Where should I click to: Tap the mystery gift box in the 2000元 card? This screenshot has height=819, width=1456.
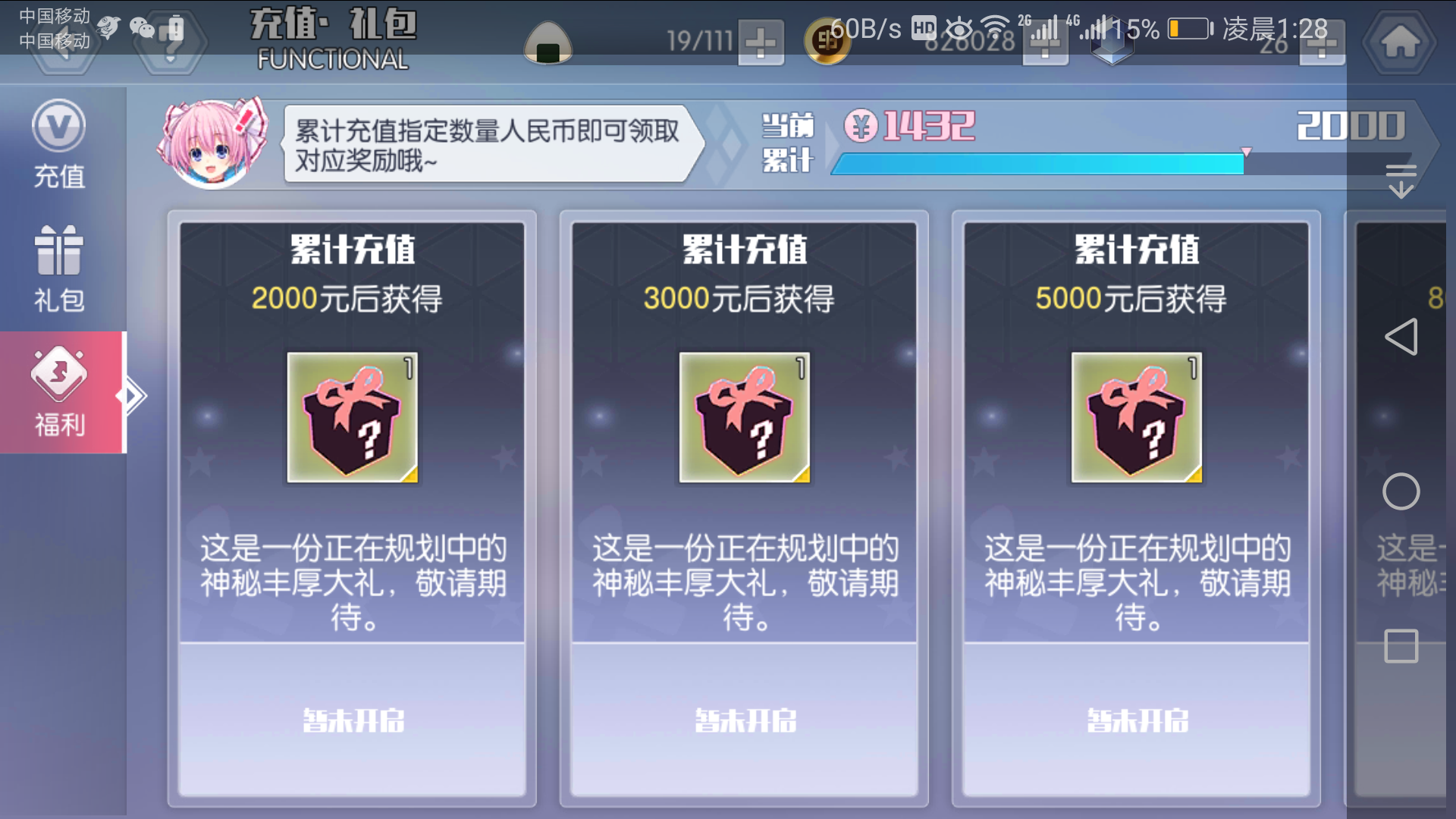[353, 417]
